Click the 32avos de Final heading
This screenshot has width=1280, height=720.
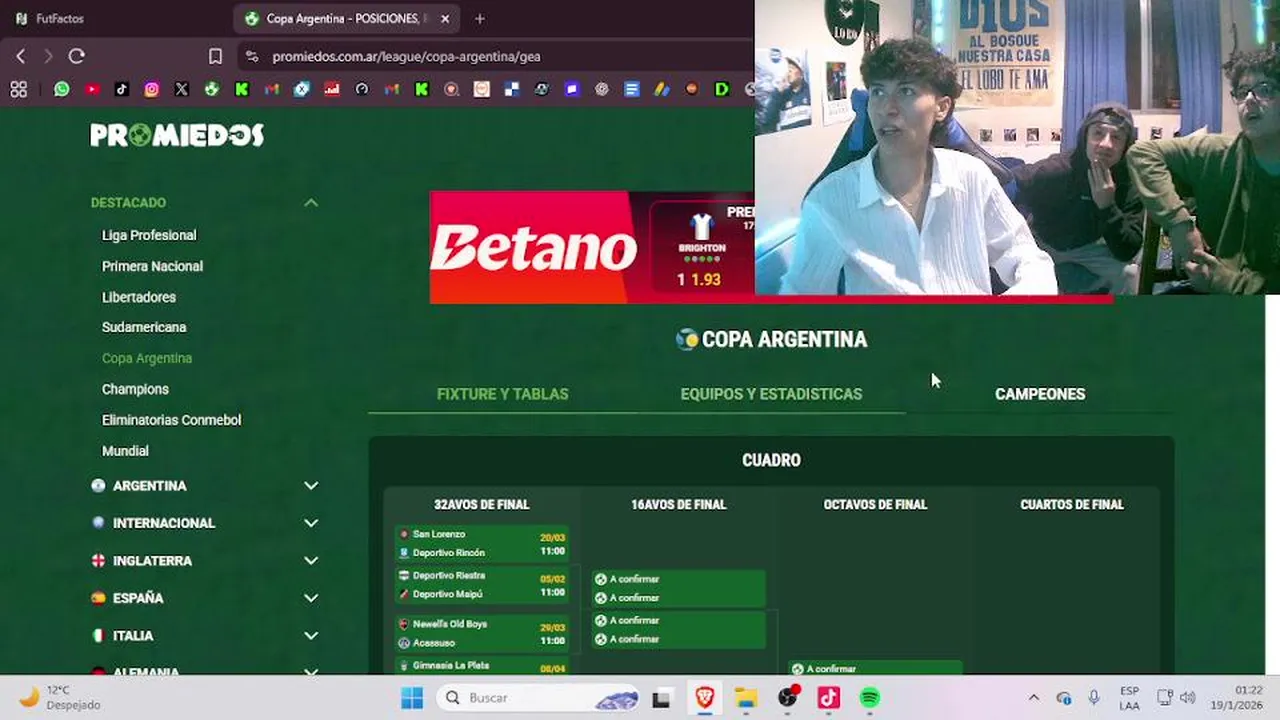[x=482, y=505]
